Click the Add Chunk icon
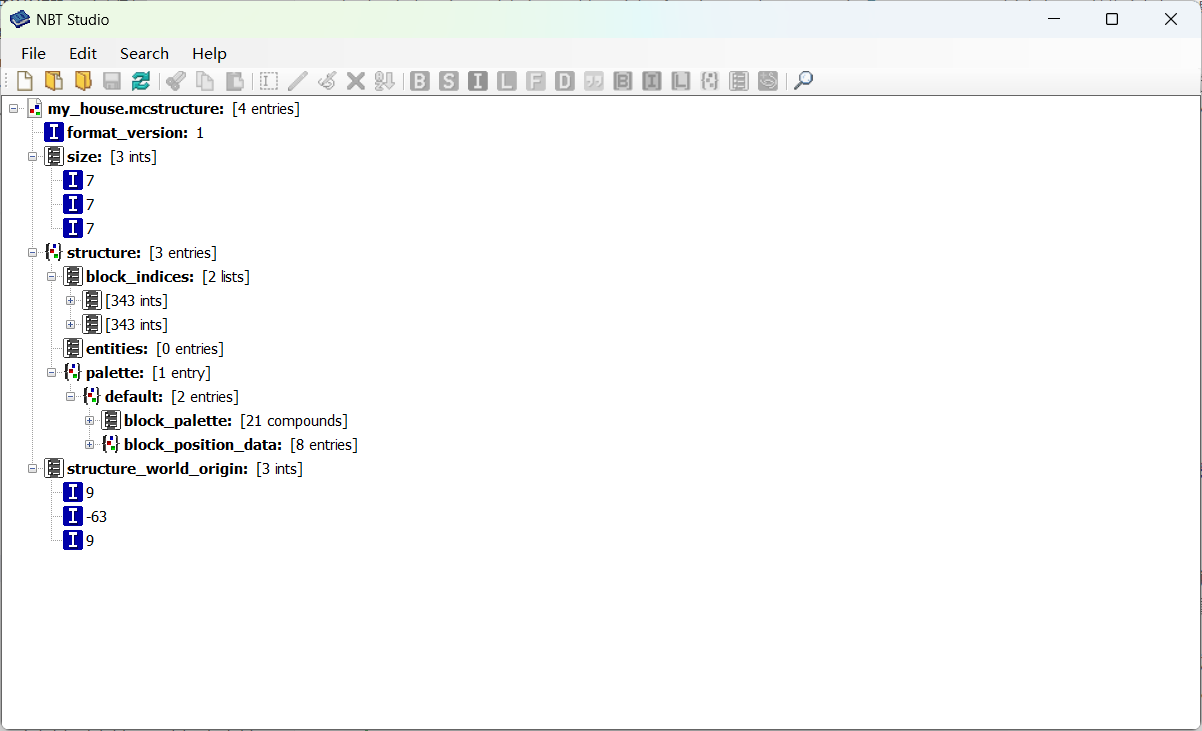Image resolution: width=1202 pixels, height=731 pixels. 768,81
